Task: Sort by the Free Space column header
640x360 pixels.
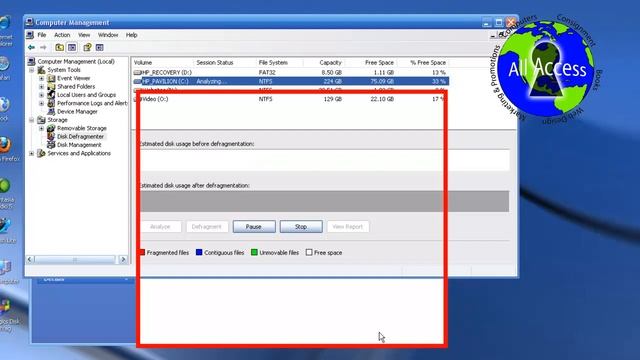Action: (x=371, y=62)
